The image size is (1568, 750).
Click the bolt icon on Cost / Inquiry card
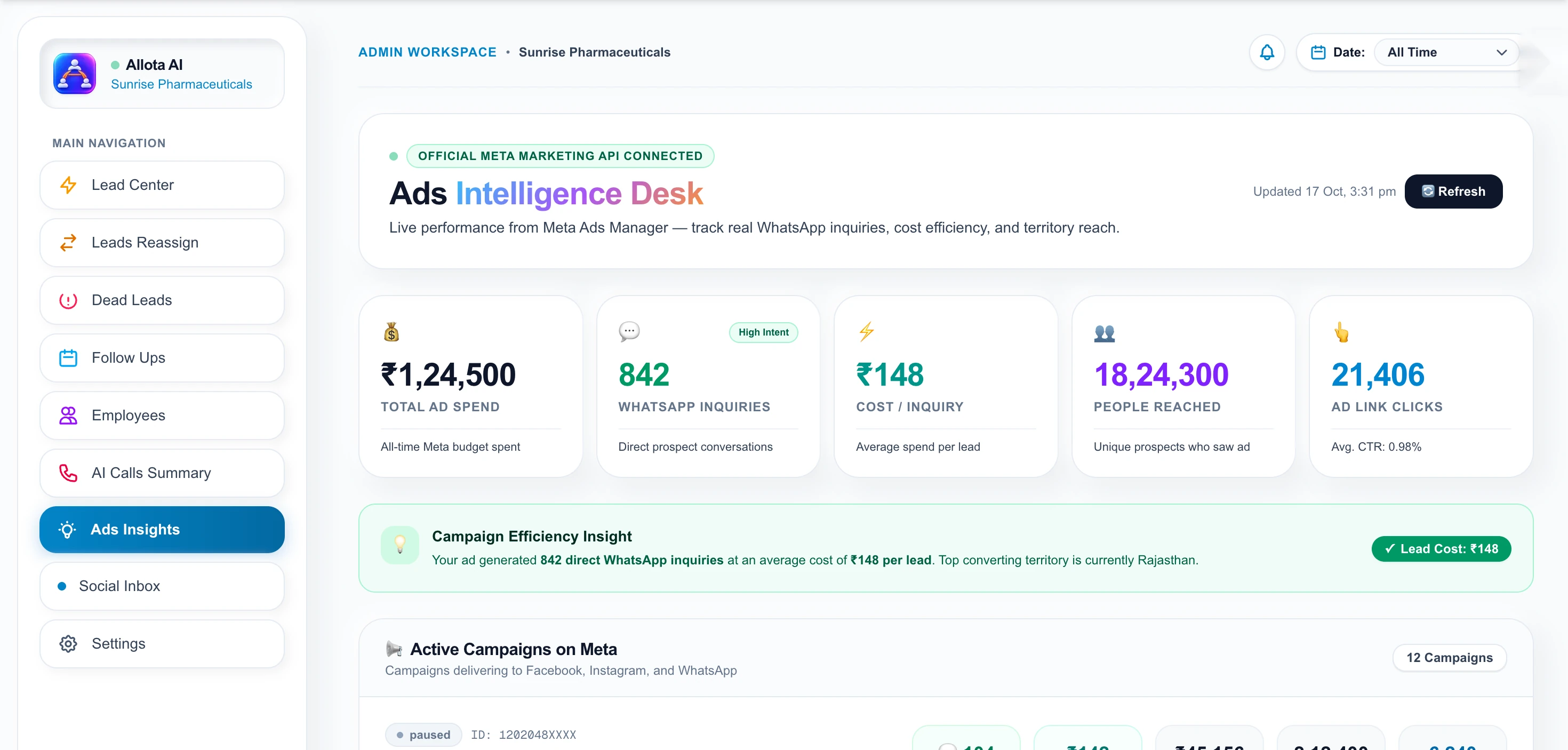pos(866,332)
